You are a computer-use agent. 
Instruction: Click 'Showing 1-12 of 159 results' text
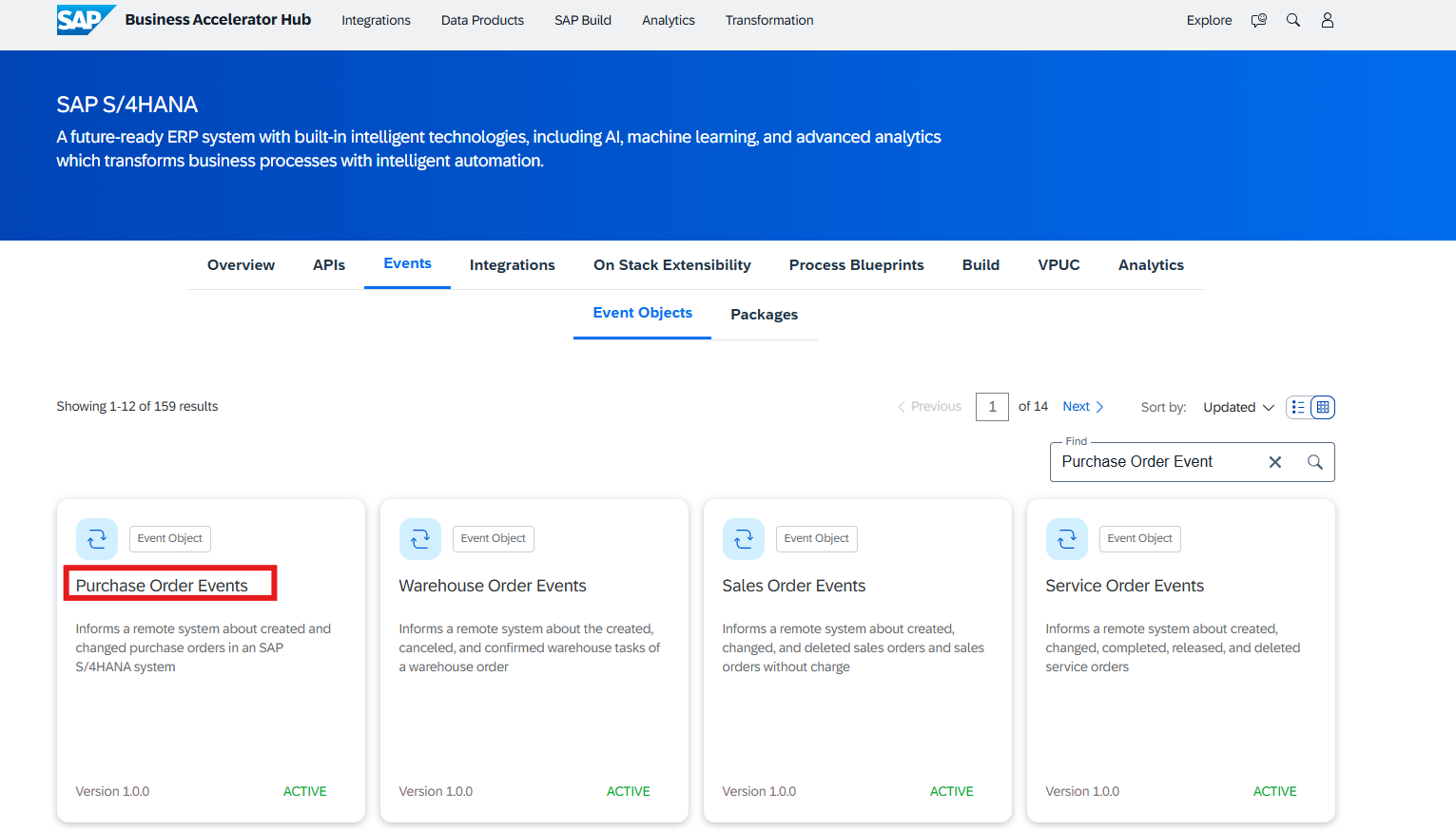pyautogui.click(x=137, y=406)
